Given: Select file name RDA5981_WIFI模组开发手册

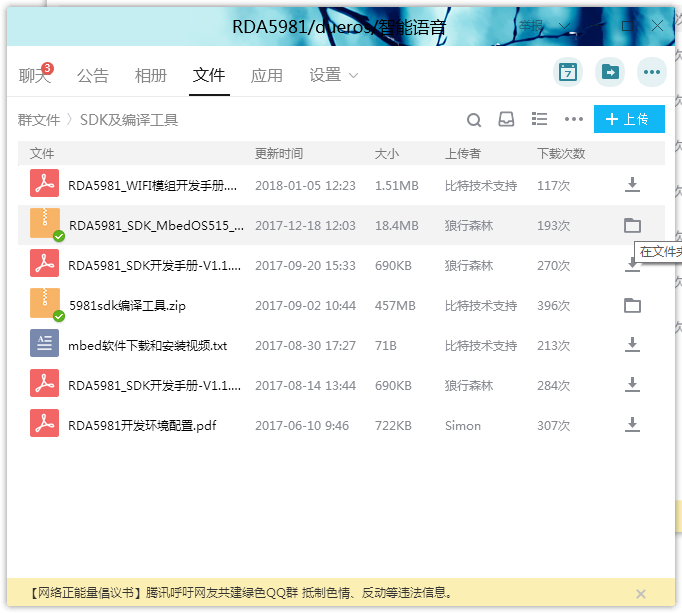Looking at the screenshot, I should pyautogui.click(x=153, y=186).
